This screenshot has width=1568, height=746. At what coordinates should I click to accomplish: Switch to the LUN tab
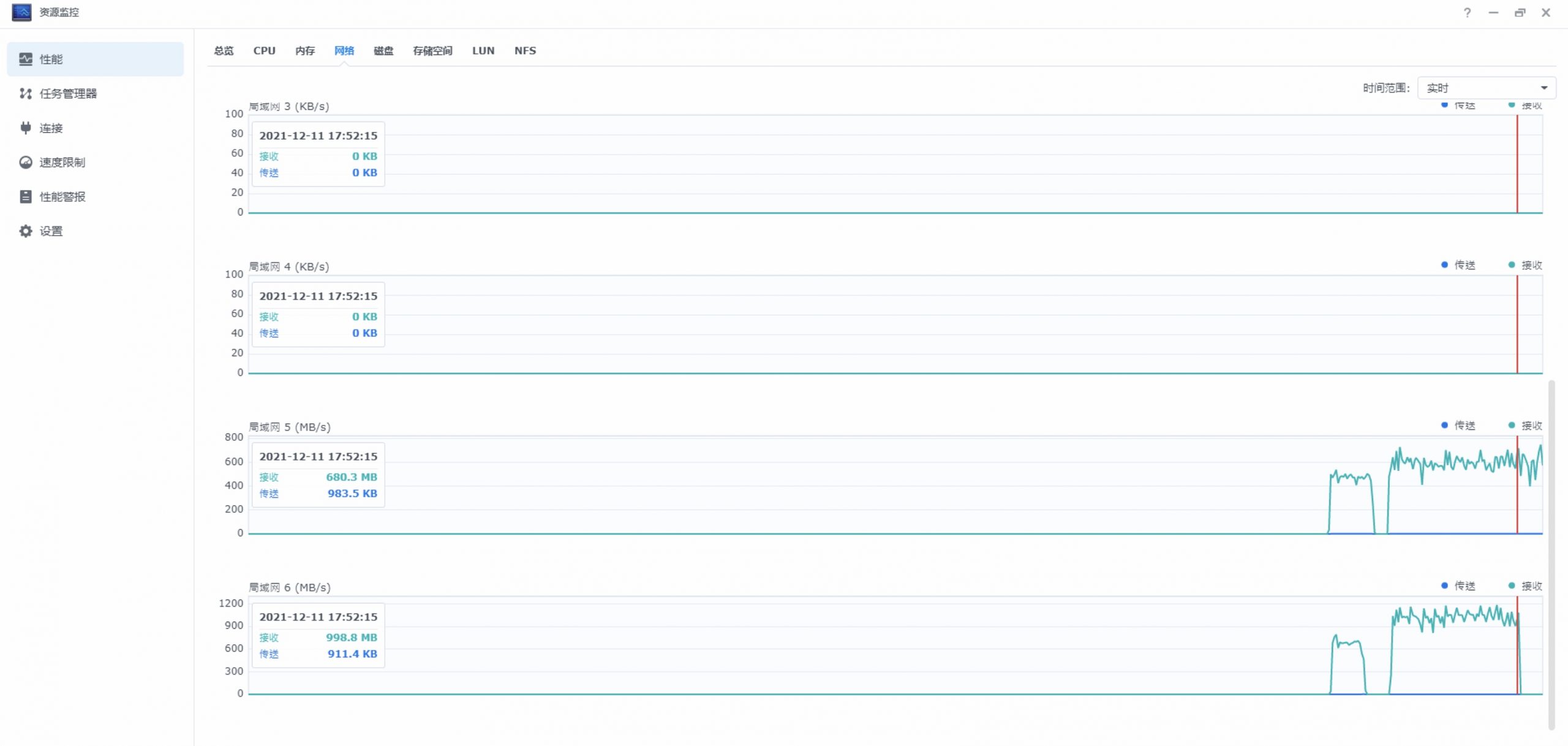(483, 50)
